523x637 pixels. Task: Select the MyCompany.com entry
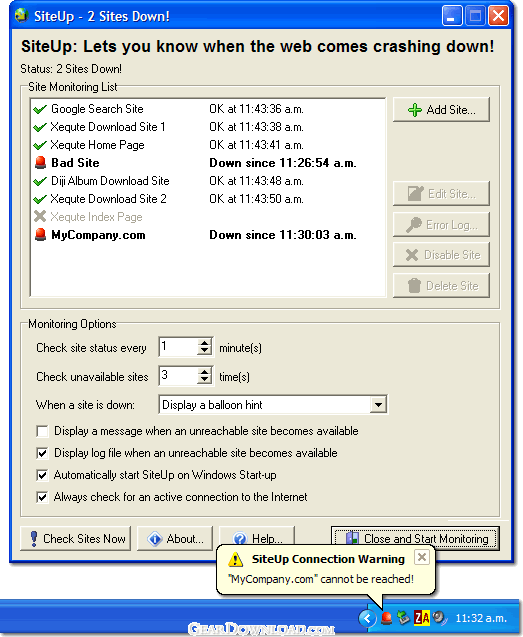click(208, 235)
